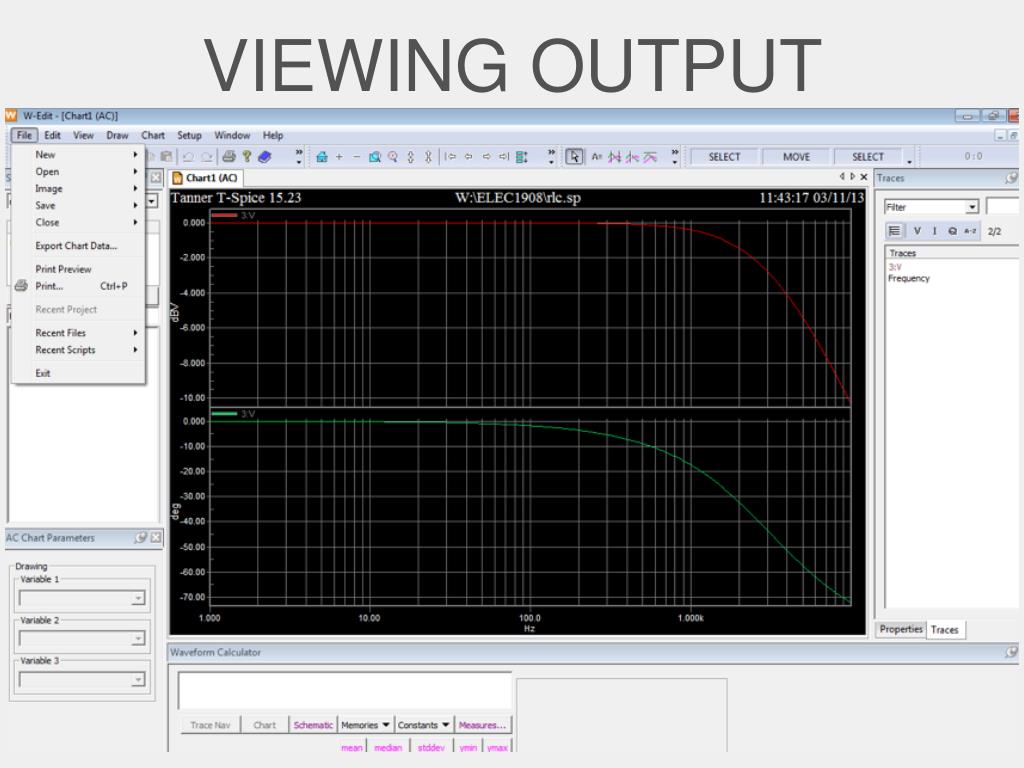This screenshot has height=768, width=1024.
Task: Expand toolbar overflow chevron after slope icon
Action: (x=675, y=156)
